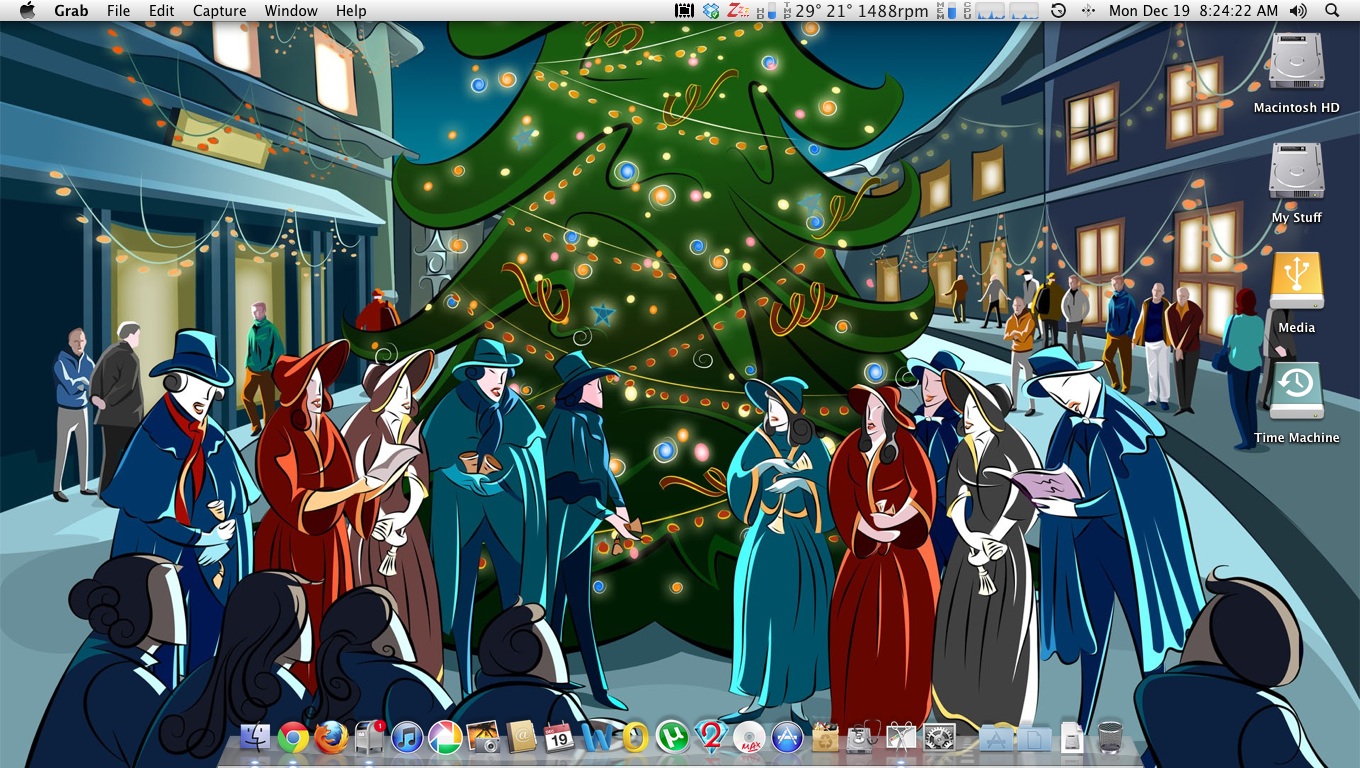Screen dimensions: 1360x768
Task: Click the memory chip menu bar icon
Action: pyautogui.click(x=684, y=10)
